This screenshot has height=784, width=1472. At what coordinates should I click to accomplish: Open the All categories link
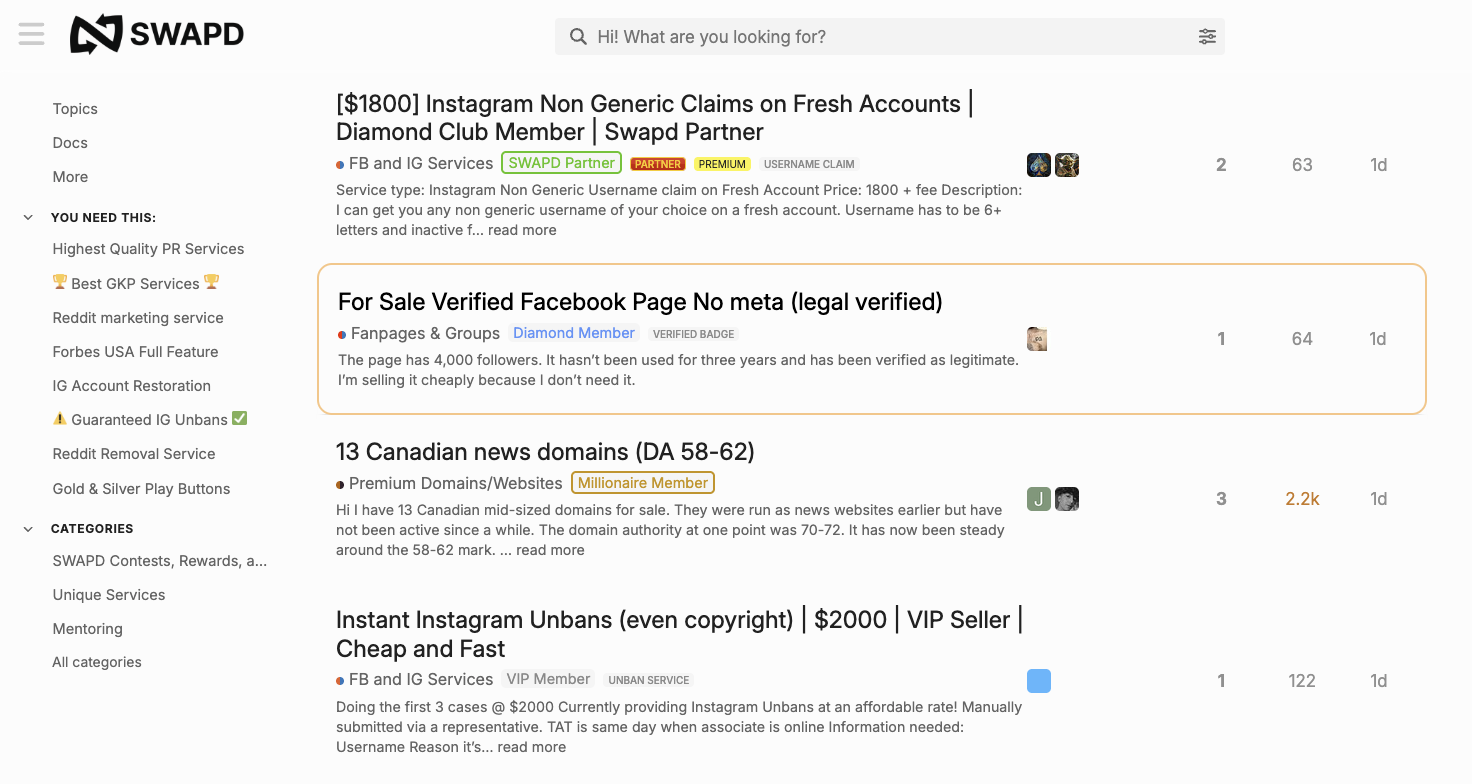pos(97,662)
